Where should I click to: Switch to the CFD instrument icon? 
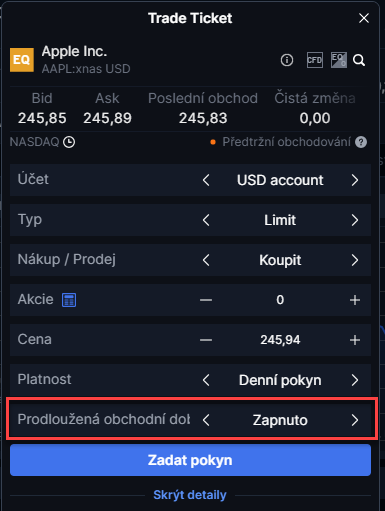pyautogui.click(x=315, y=60)
